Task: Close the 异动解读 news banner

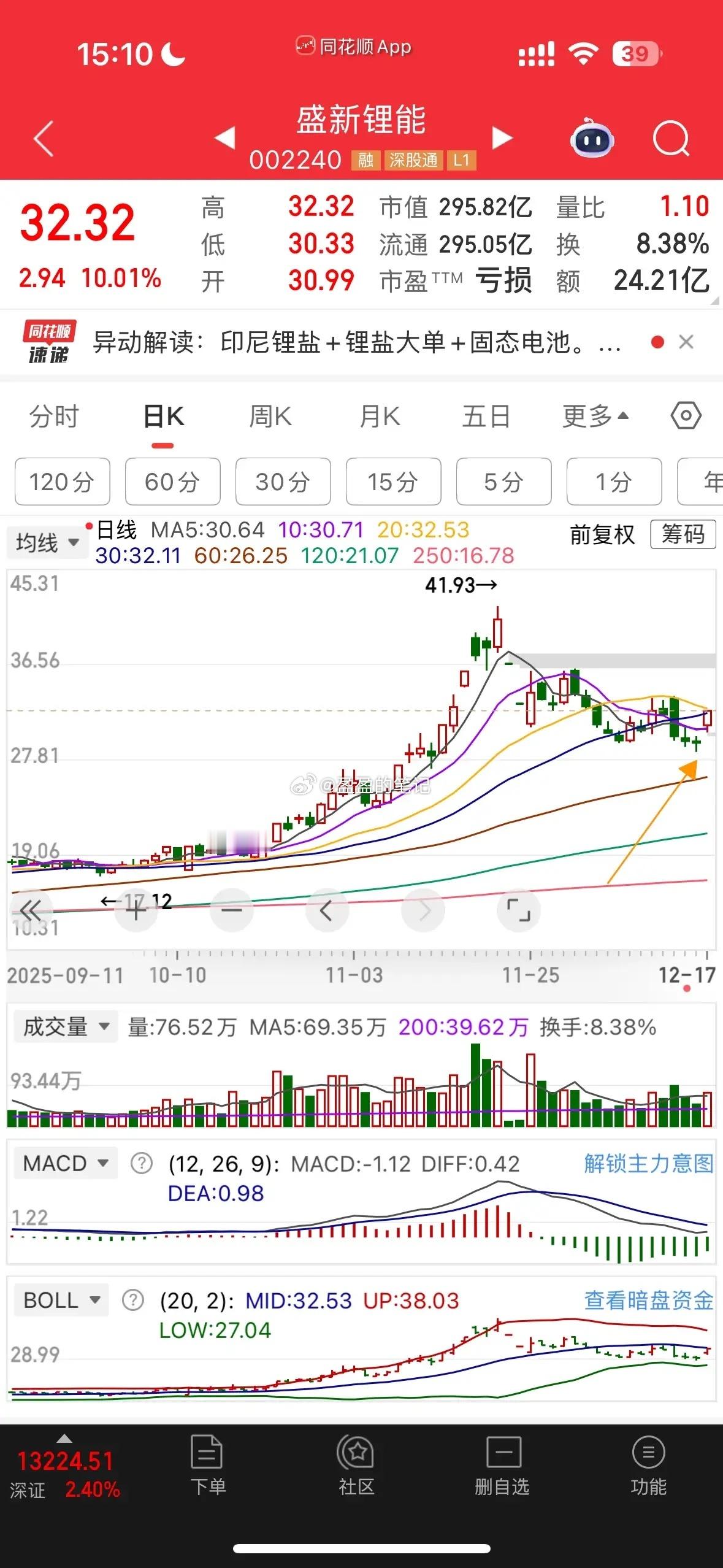Action: (x=686, y=342)
